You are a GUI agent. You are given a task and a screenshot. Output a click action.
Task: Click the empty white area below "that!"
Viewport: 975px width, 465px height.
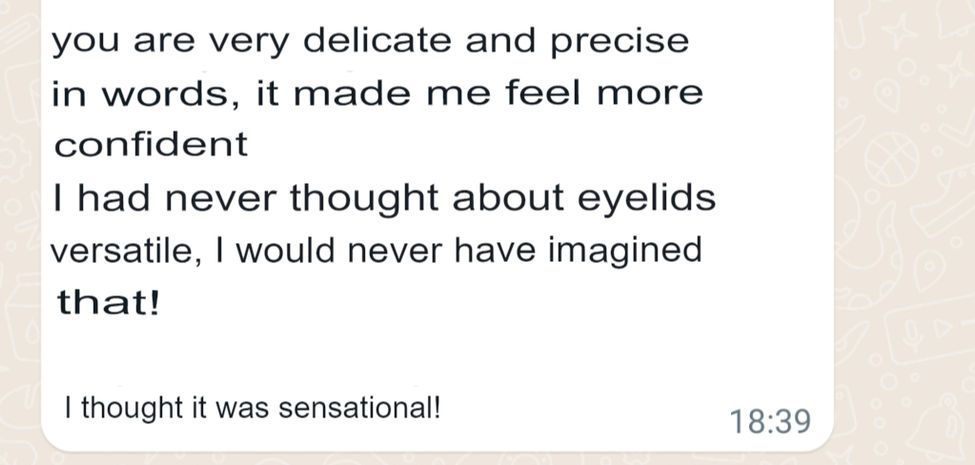click(400, 350)
